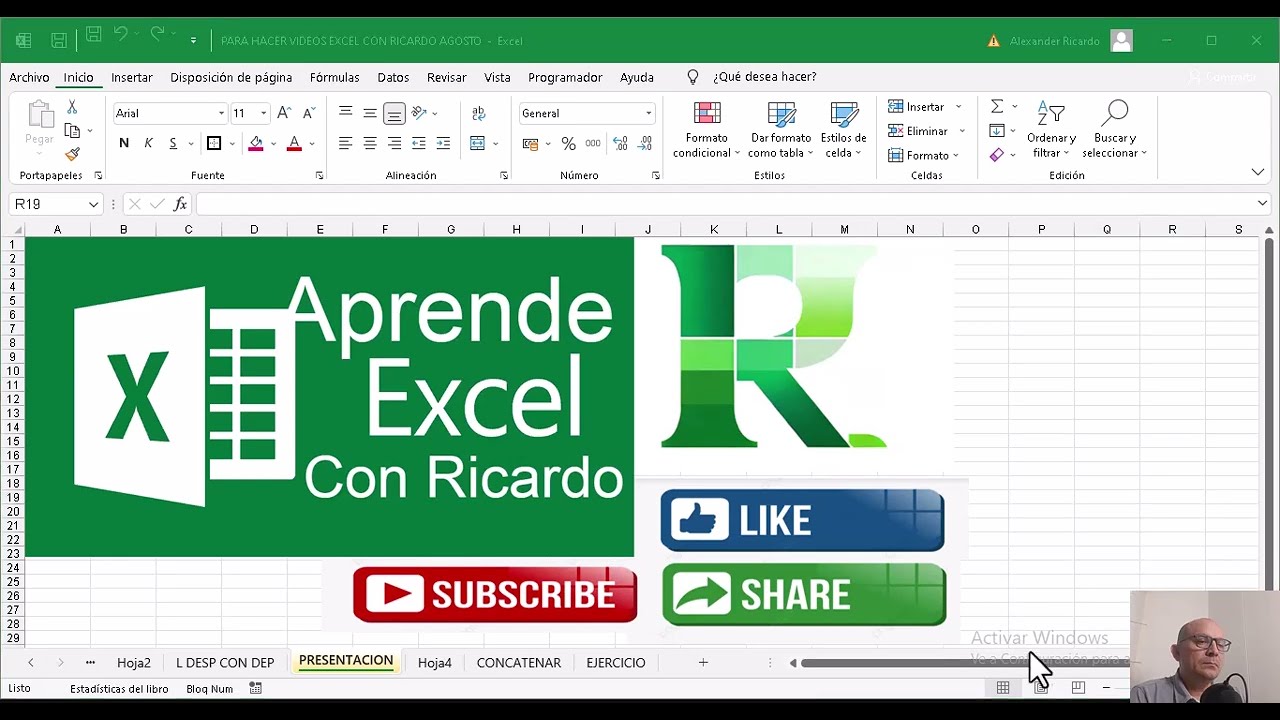Toggle wrap text (Ajustar texto)
This screenshot has width=1280, height=720.
point(478,113)
